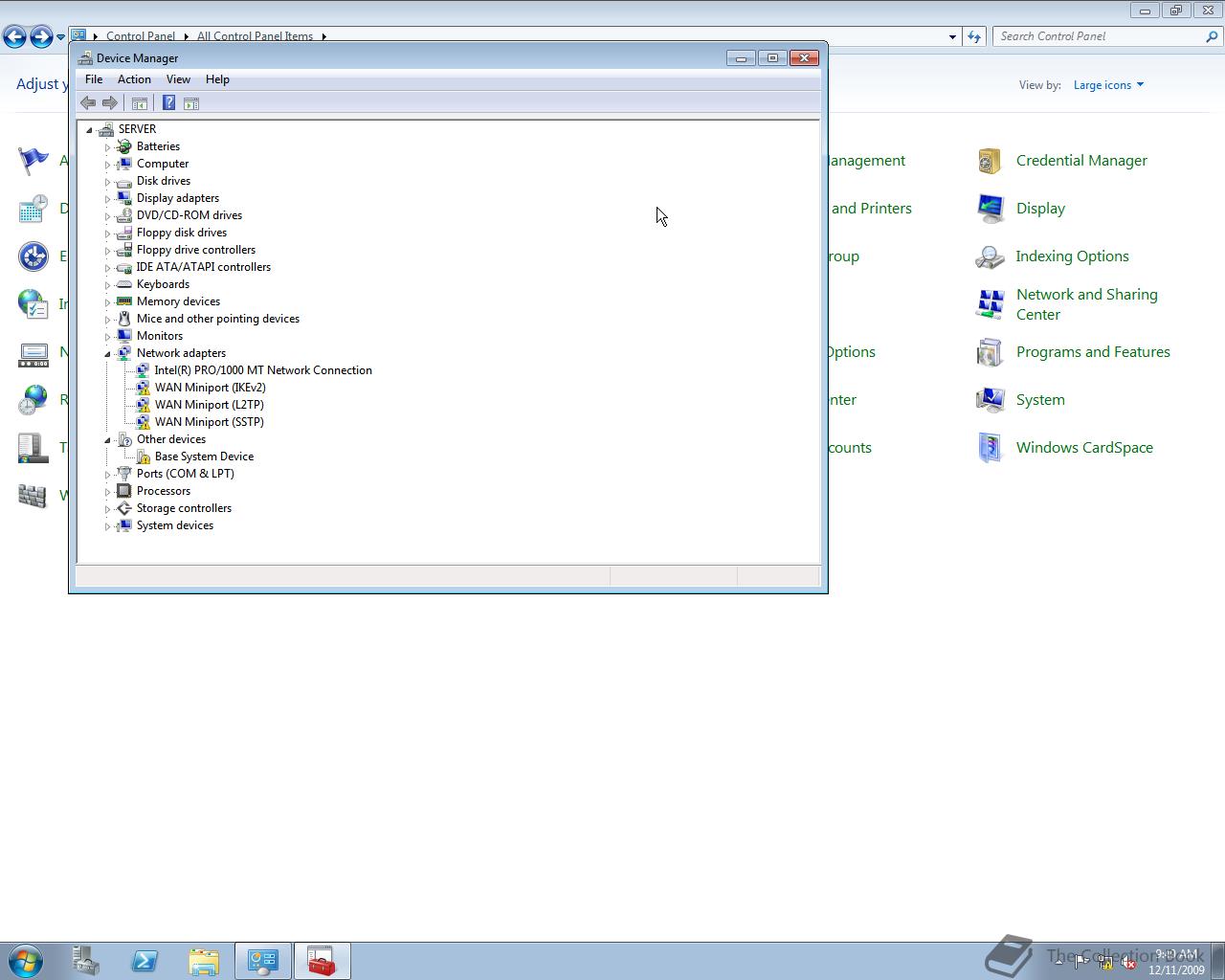1225x980 pixels.
Task: Launch Windows PowerShell from the taskbar
Action: tap(145, 961)
